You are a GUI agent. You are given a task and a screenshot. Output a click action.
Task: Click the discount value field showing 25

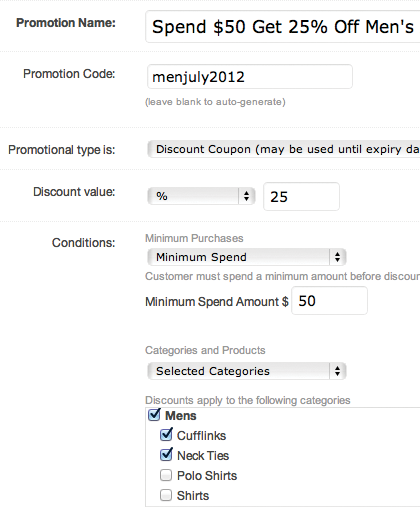[301, 197]
